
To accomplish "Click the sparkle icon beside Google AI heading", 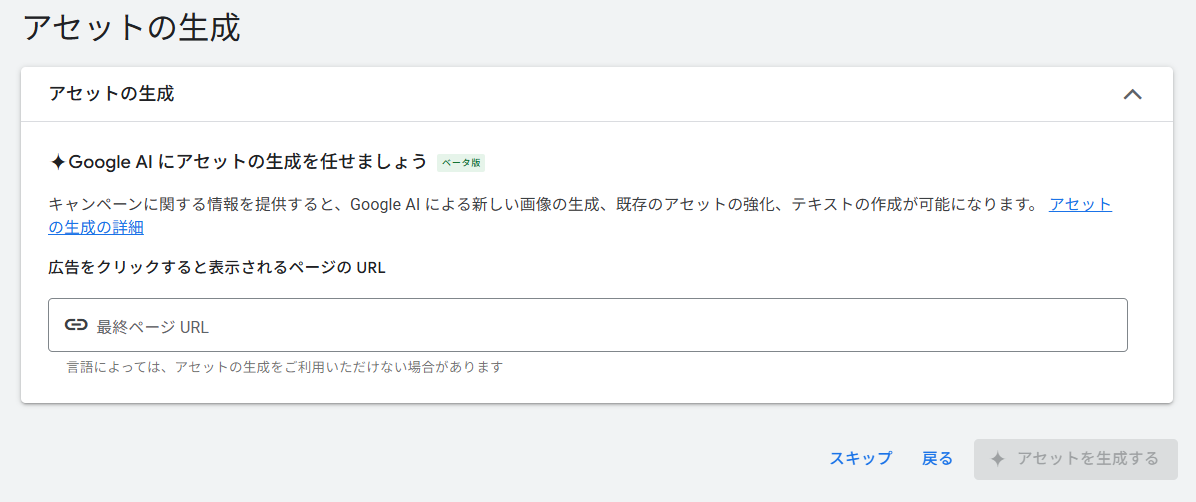I will coord(58,162).
